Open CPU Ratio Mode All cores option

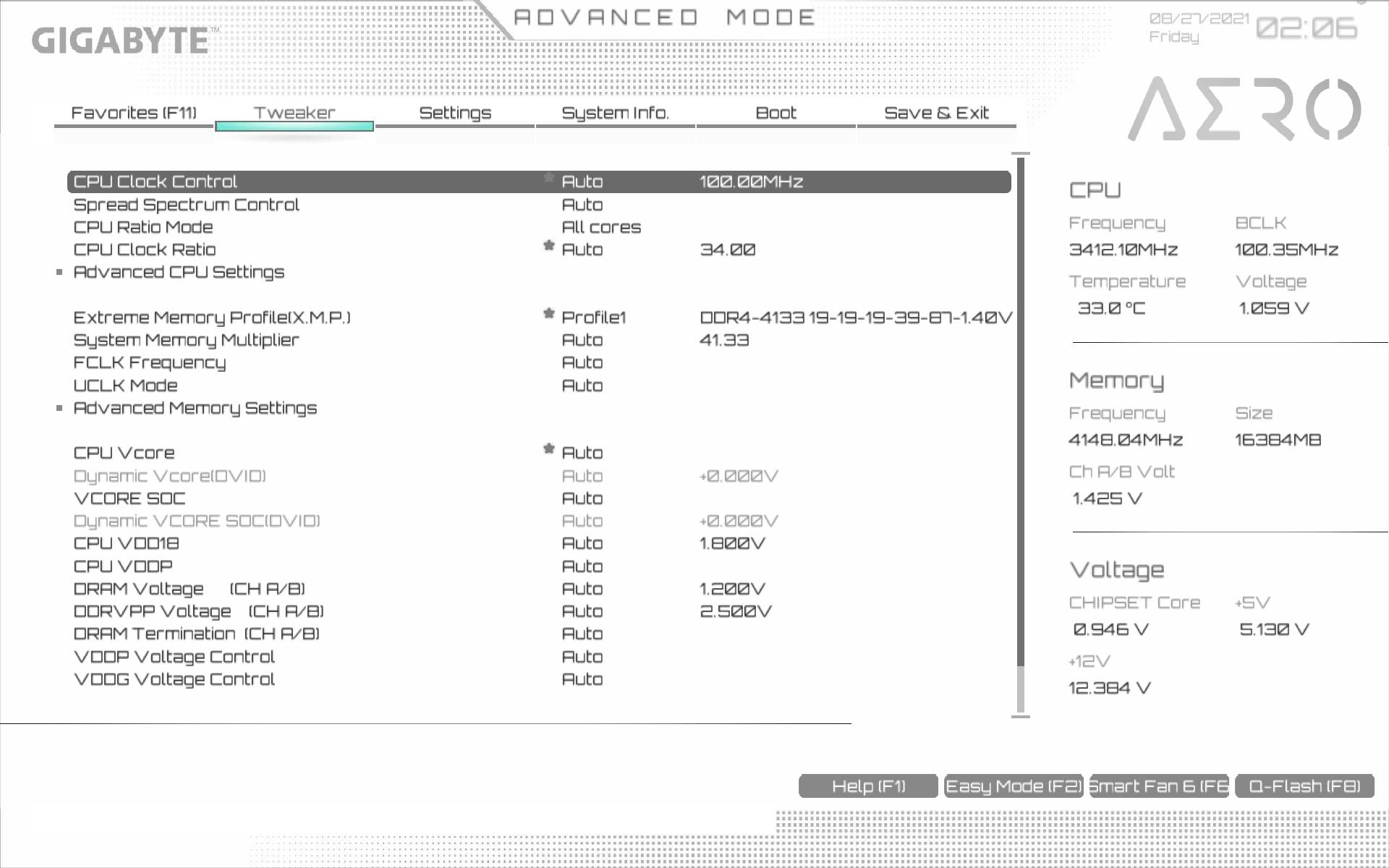(600, 227)
